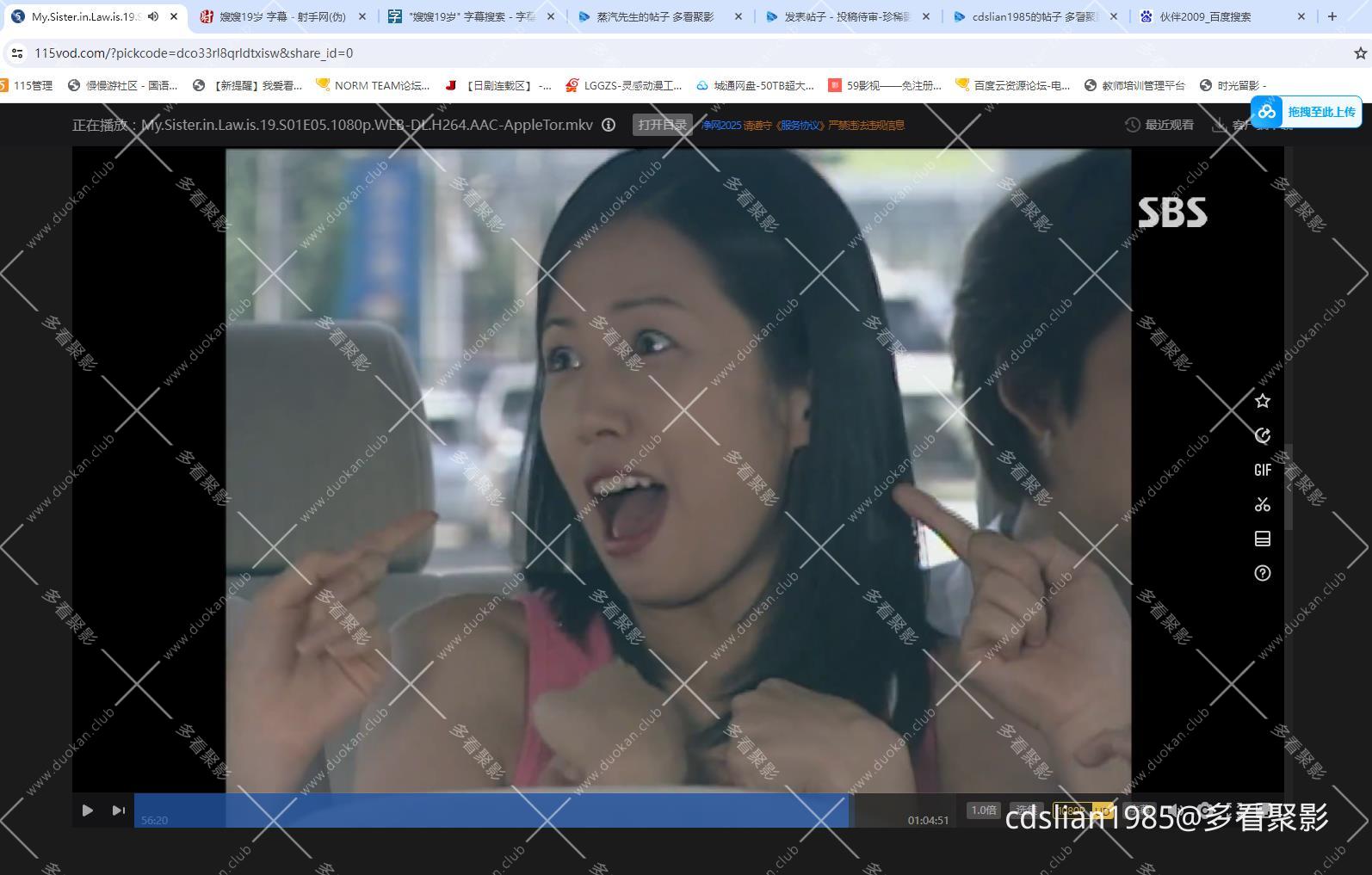1372x875 pixels.
Task: Open the 1080P quality selector
Action: click(1070, 810)
